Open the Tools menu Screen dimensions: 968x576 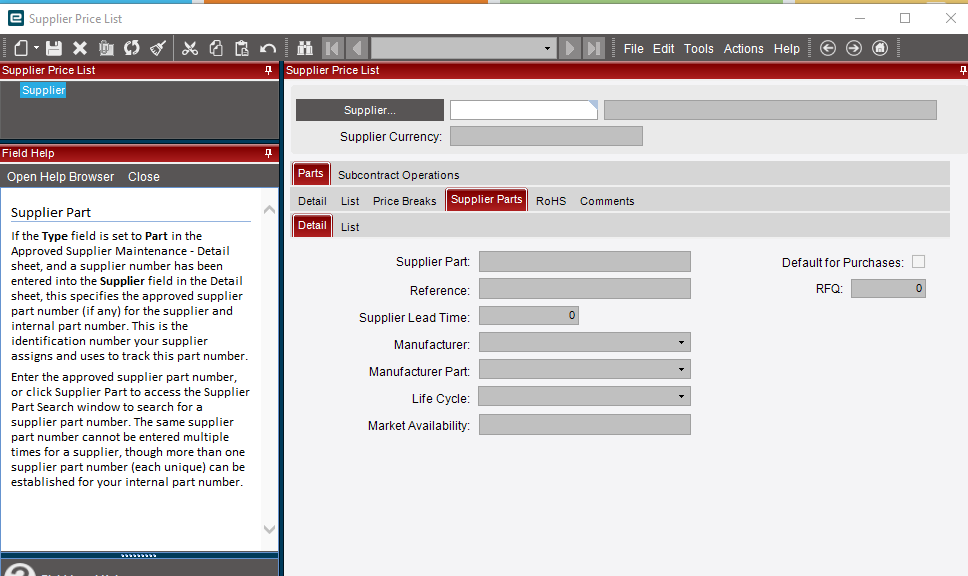tap(698, 49)
